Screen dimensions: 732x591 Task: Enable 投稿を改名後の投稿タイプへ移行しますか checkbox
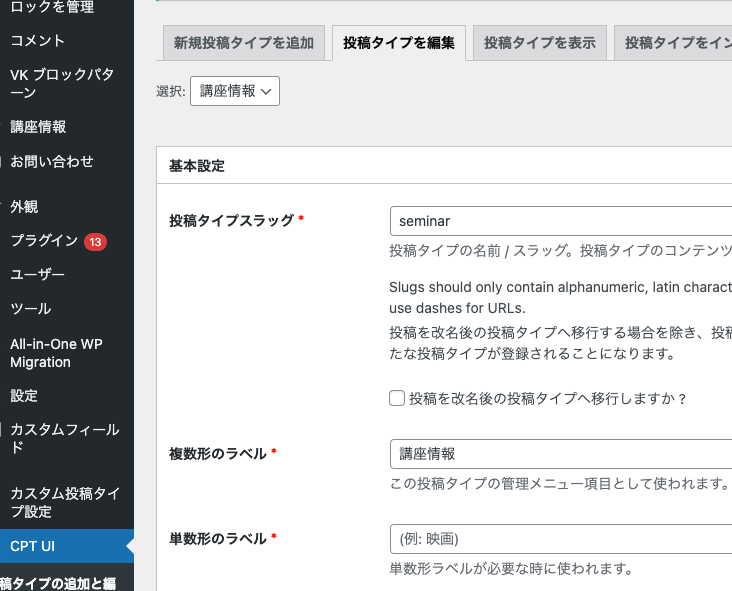point(397,398)
